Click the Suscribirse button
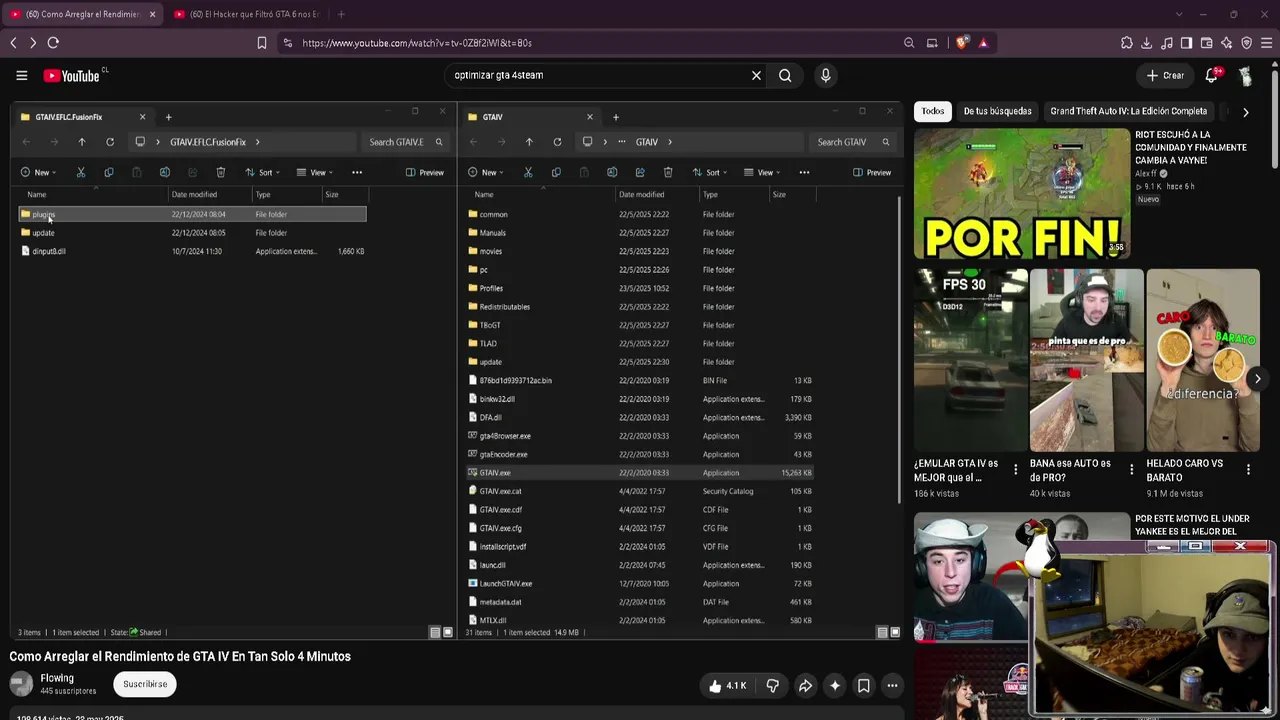 pos(145,684)
